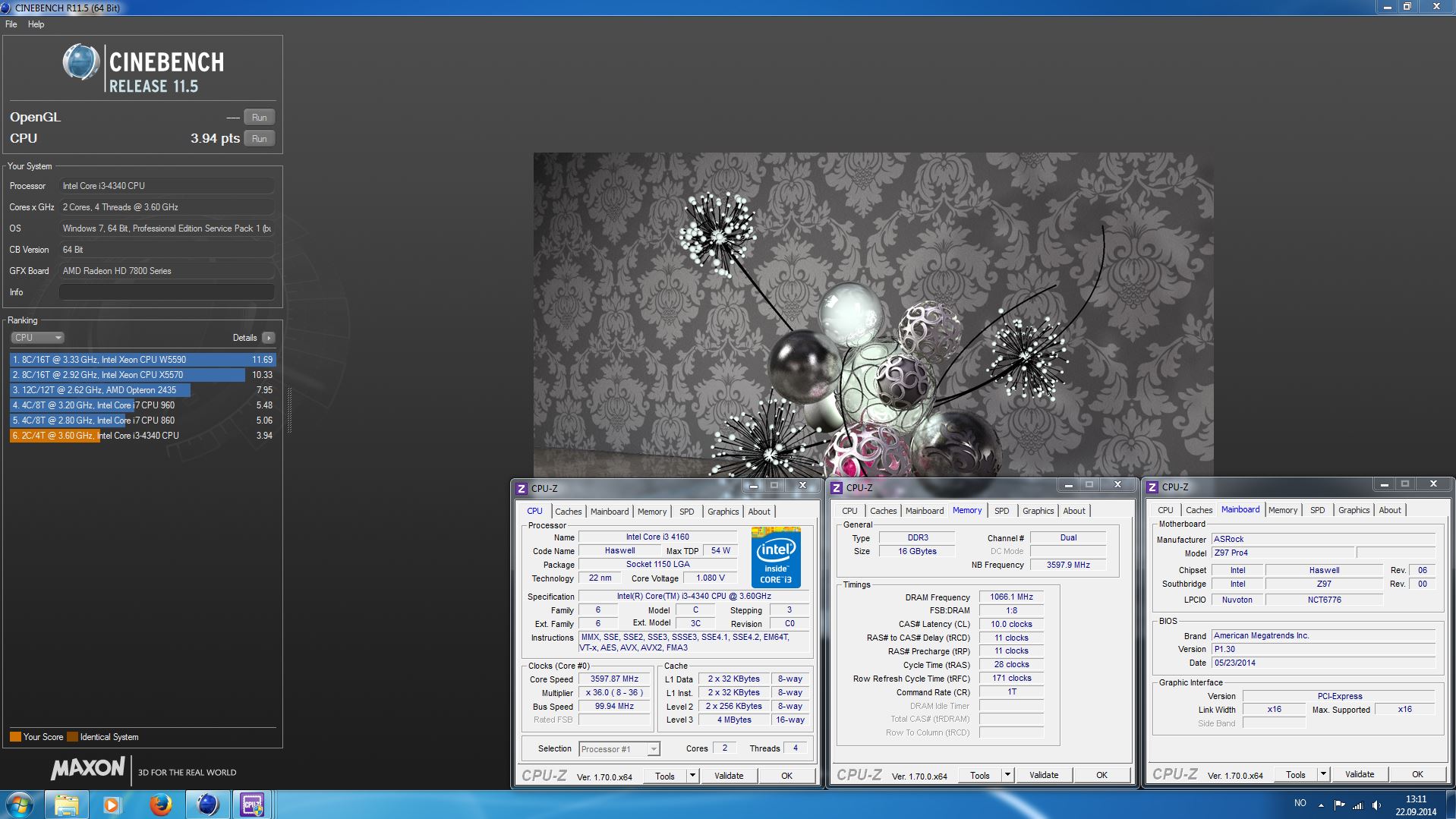Run the OpenGL benchmark
Viewport: 1456px width, 819px height.
tap(259, 118)
